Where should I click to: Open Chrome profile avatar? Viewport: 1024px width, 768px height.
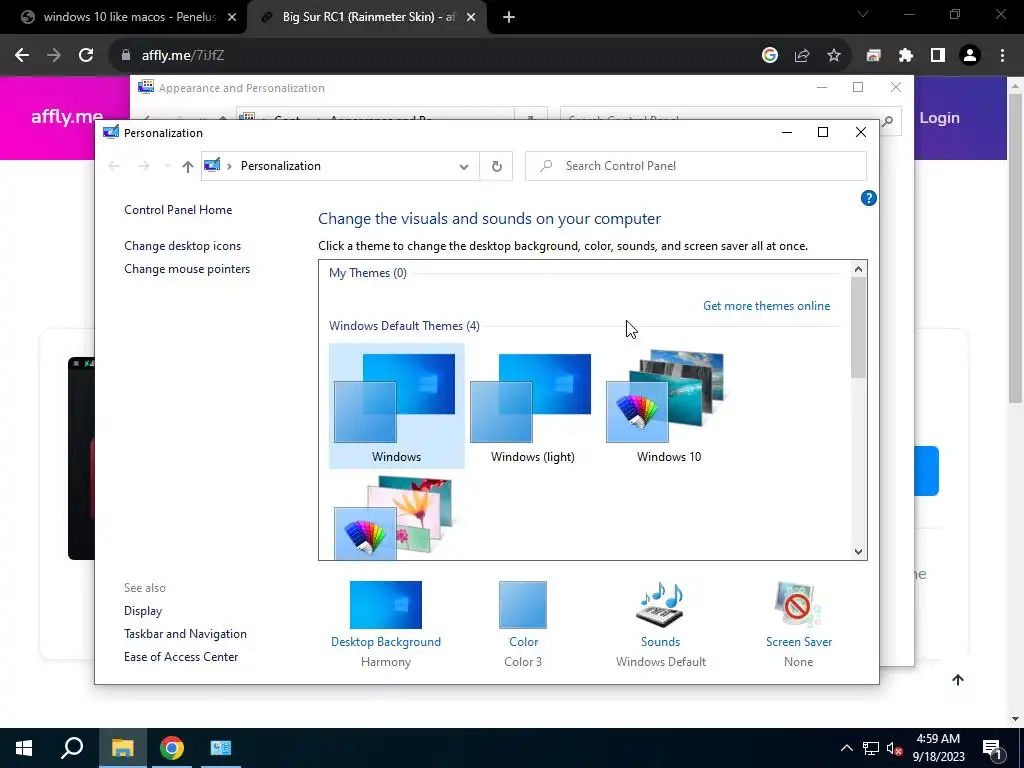tap(970, 56)
